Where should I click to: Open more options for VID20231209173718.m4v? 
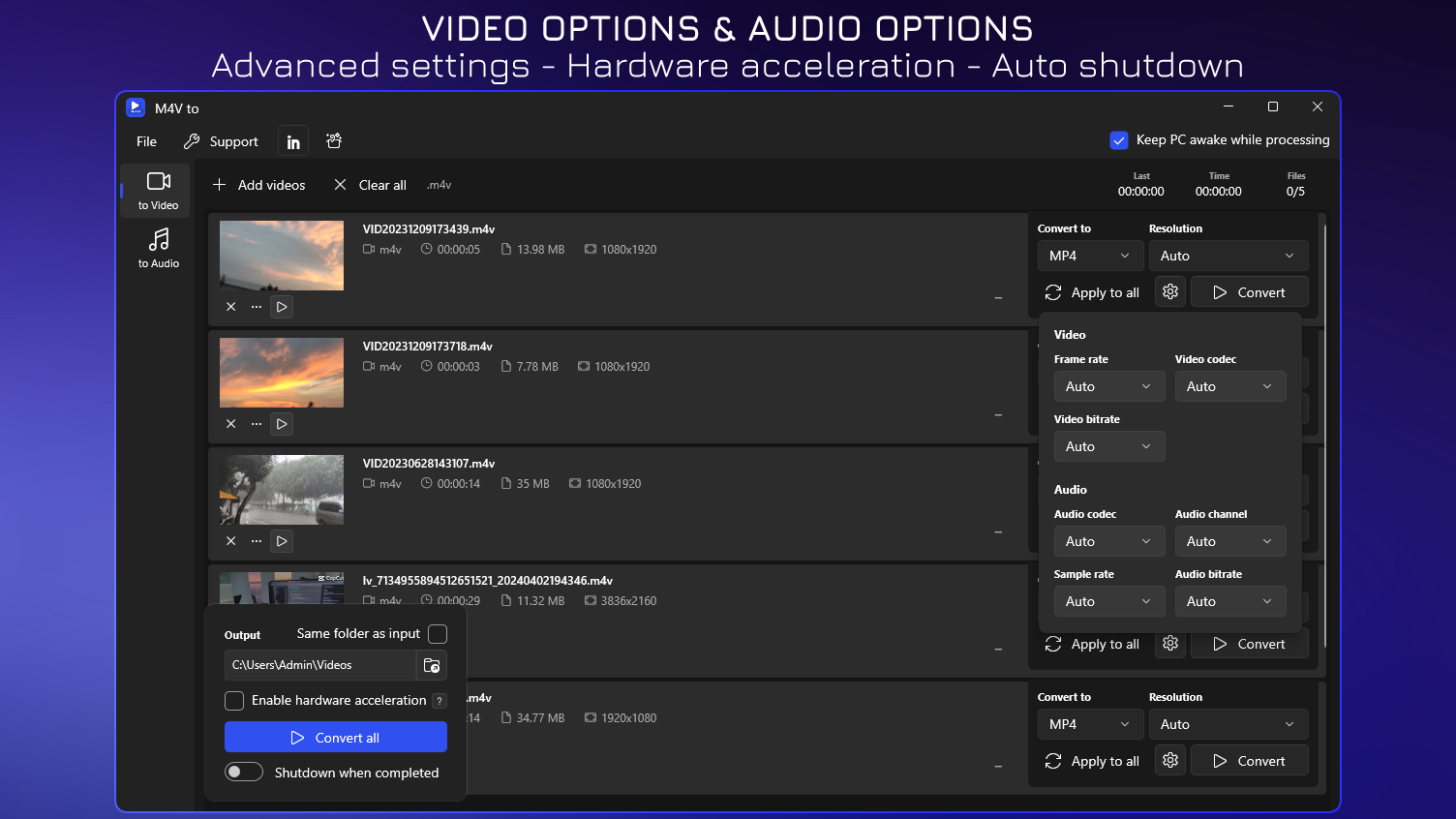pyautogui.click(x=257, y=424)
